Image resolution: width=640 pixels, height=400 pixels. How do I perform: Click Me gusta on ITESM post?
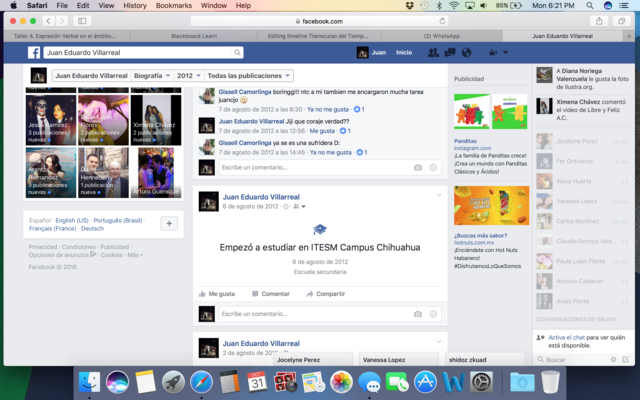(217, 294)
